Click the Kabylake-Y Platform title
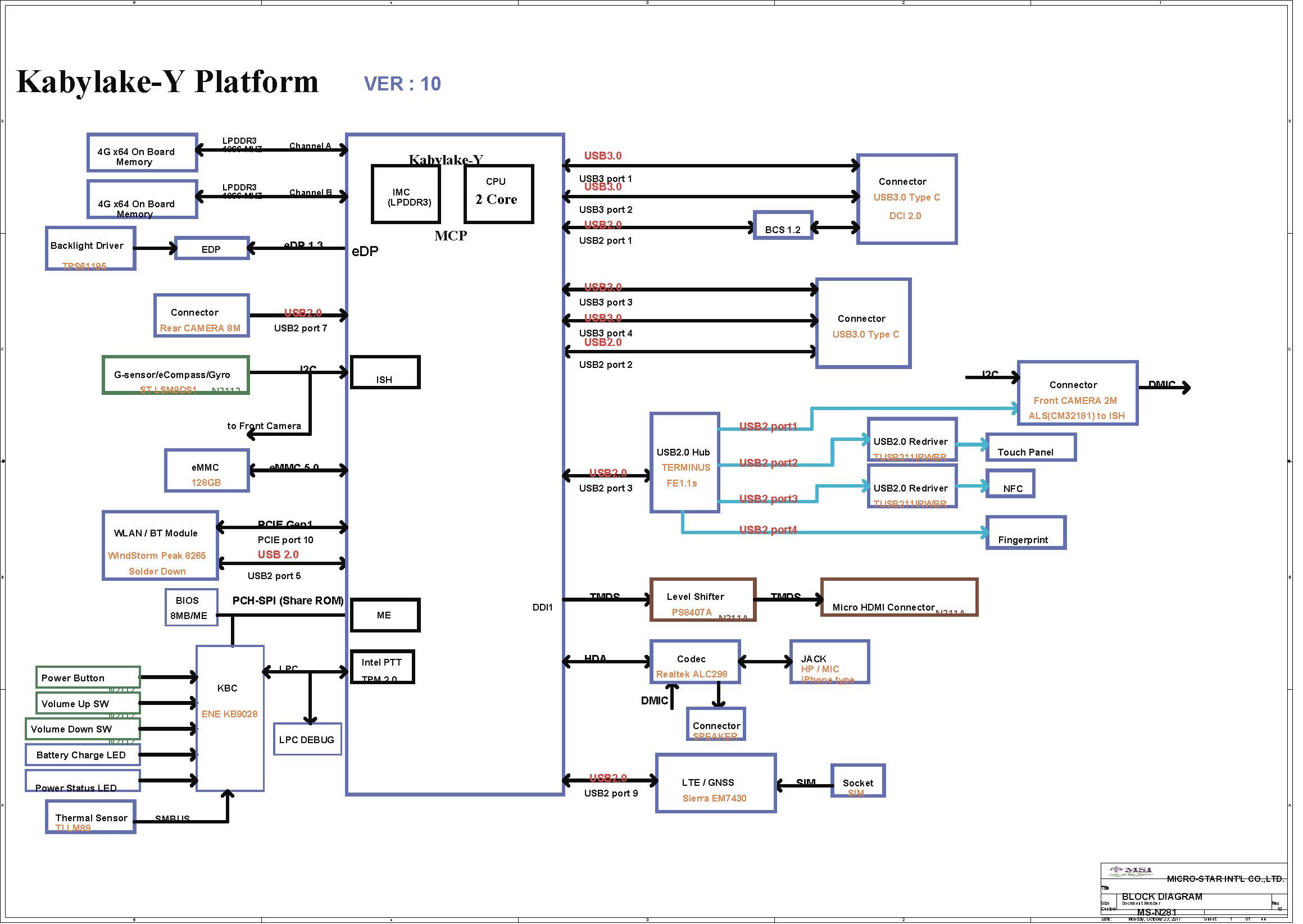Viewport: 1303px width, 924px height. (167, 81)
